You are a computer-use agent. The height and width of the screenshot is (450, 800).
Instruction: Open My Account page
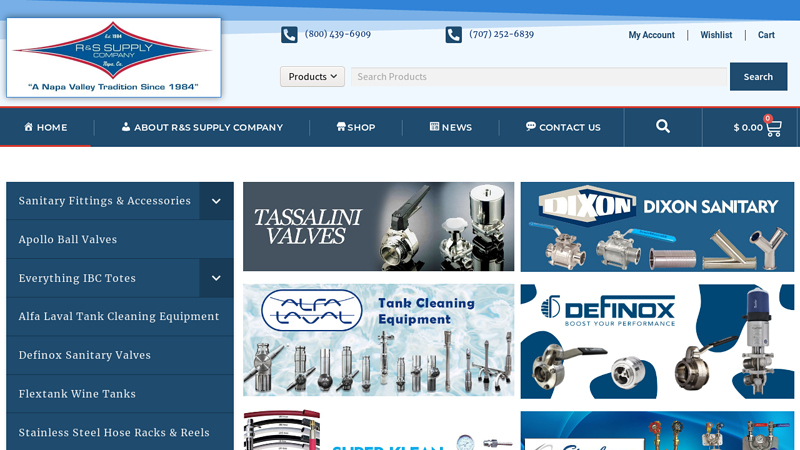click(x=652, y=35)
